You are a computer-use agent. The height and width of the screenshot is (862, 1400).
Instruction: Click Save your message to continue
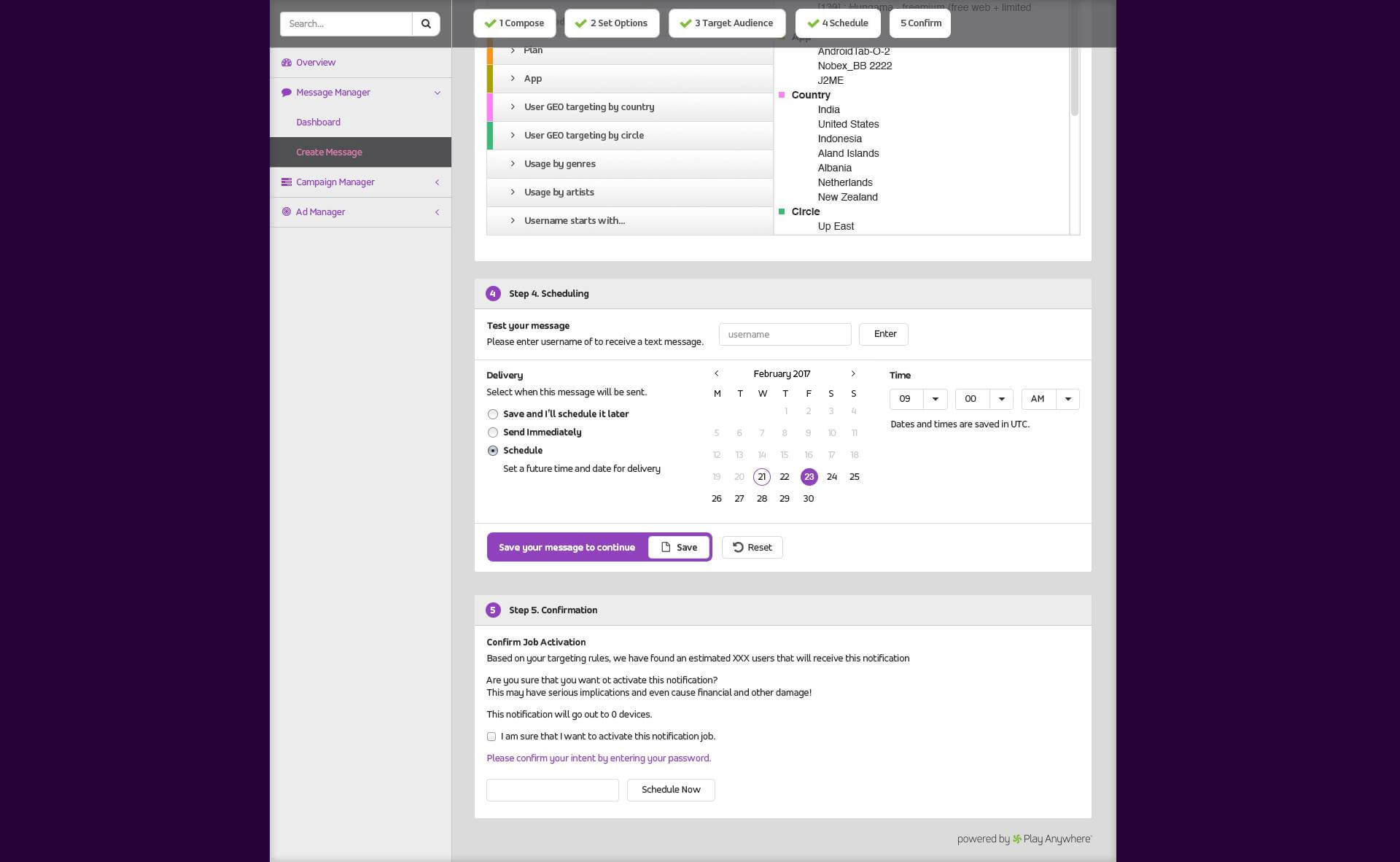point(567,546)
